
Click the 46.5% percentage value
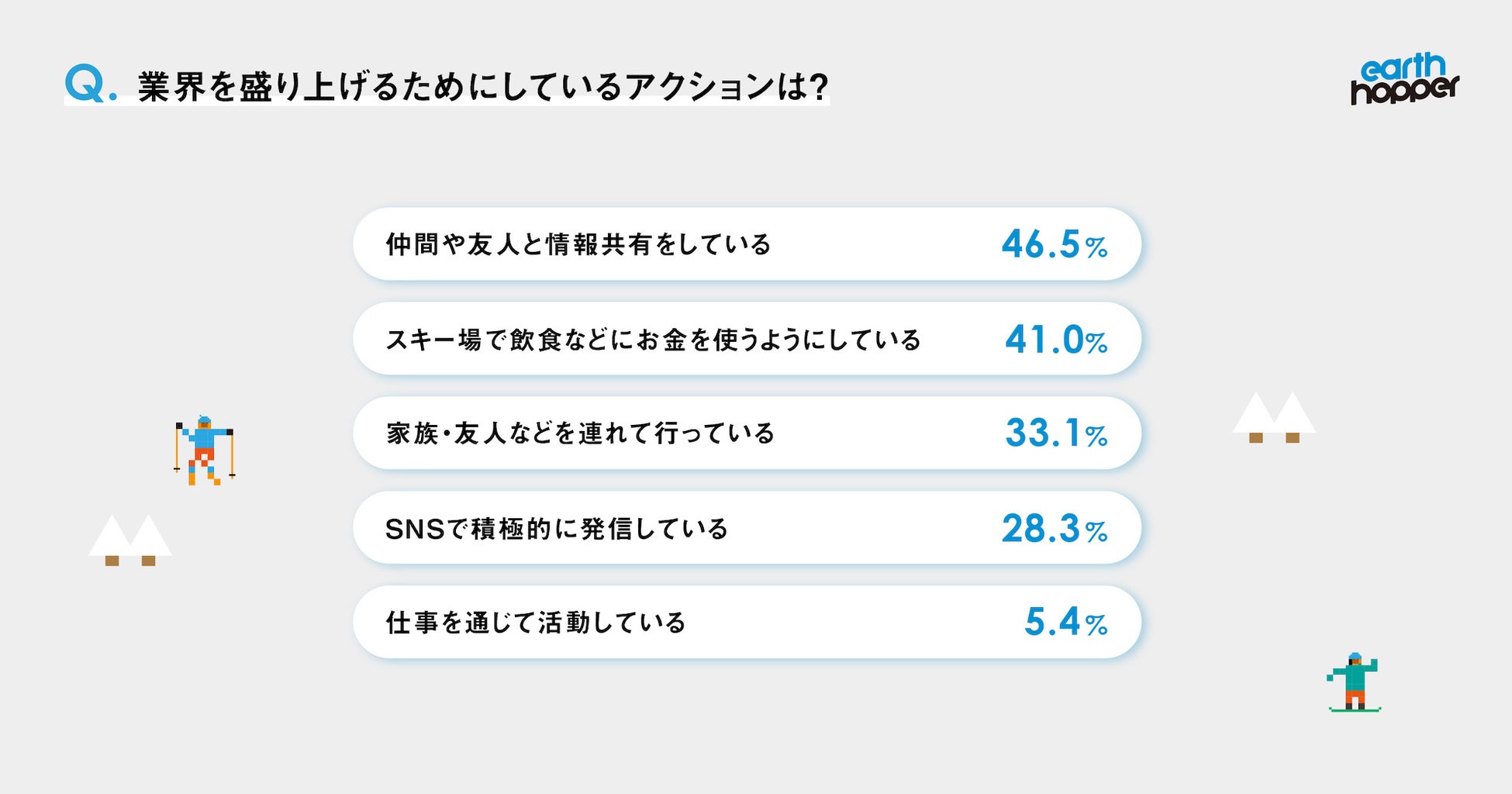(1054, 245)
